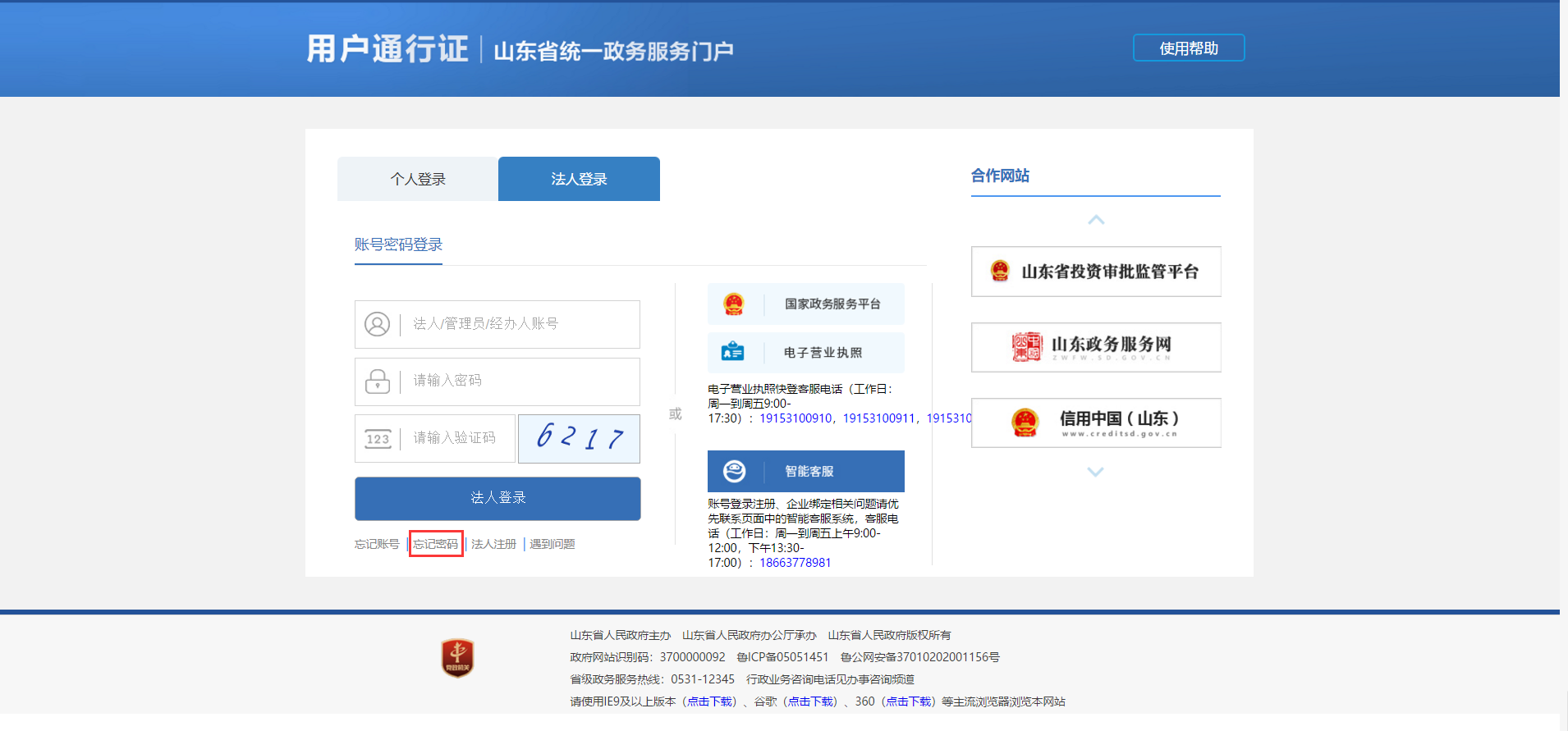This screenshot has width=1568, height=731.
Task: Focus the 请输入密码 password field
Action: [517, 381]
